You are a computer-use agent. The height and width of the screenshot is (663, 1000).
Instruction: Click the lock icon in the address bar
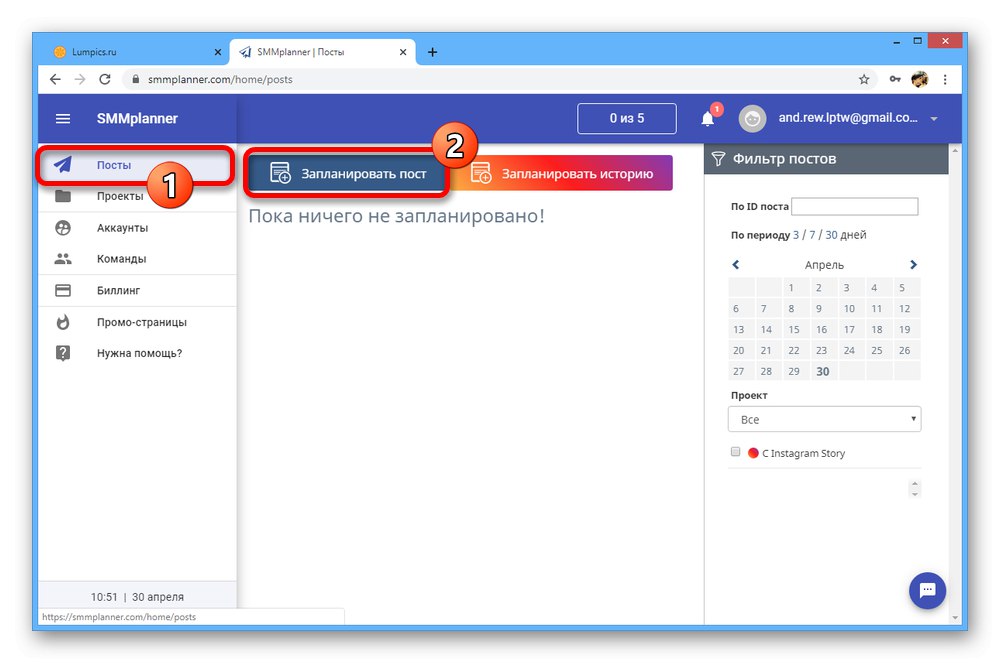pyautogui.click(x=135, y=79)
